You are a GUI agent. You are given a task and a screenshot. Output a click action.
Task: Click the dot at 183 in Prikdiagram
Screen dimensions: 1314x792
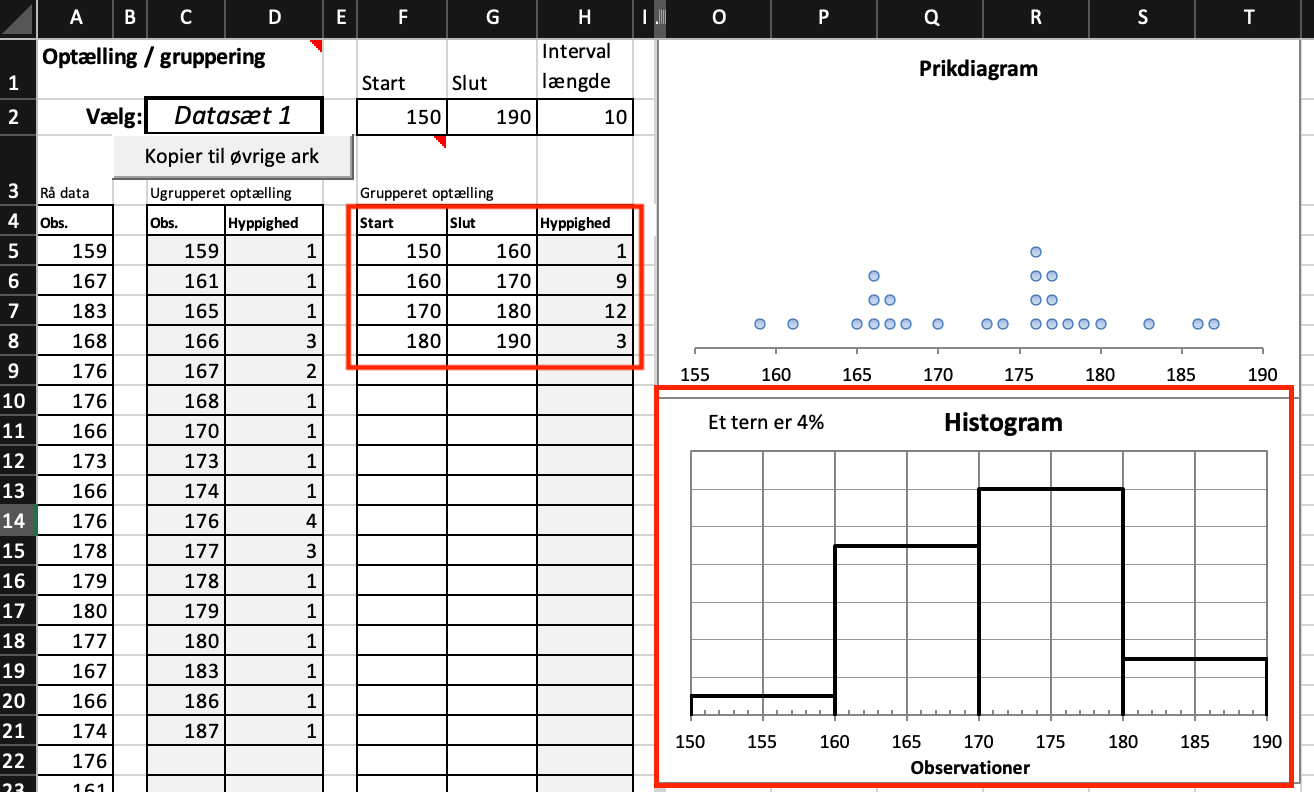pos(1149,324)
